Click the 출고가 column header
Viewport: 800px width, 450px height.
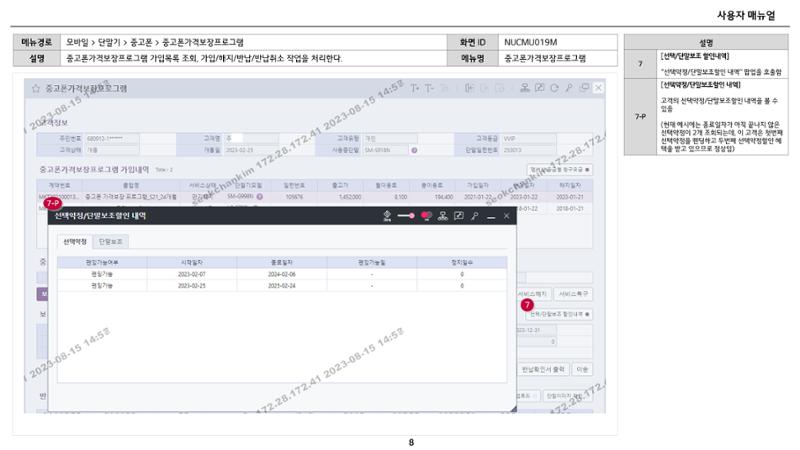(x=340, y=185)
